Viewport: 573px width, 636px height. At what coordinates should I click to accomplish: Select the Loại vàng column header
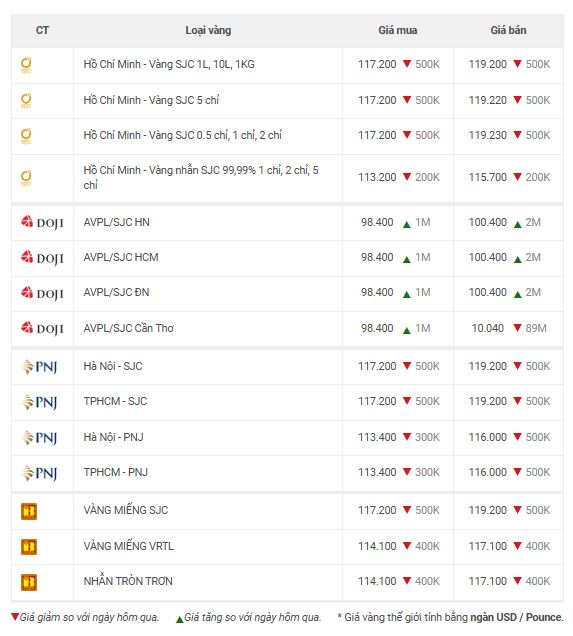(x=208, y=30)
